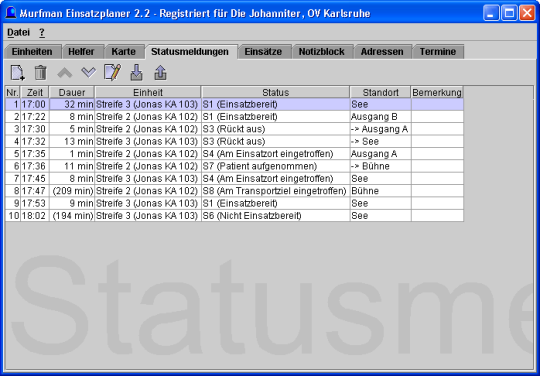Click the Bemerkung column header
Image resolution: width=540 pixels, height=376 pixels.
click(437, 92)
